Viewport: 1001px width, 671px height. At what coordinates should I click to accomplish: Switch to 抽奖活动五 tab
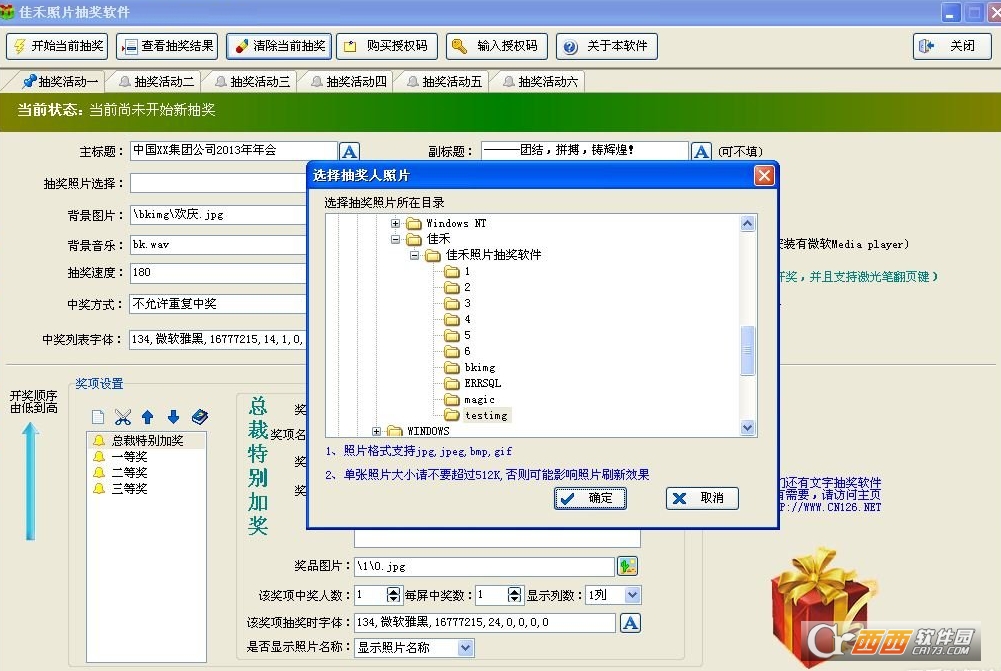pos(444,82)
